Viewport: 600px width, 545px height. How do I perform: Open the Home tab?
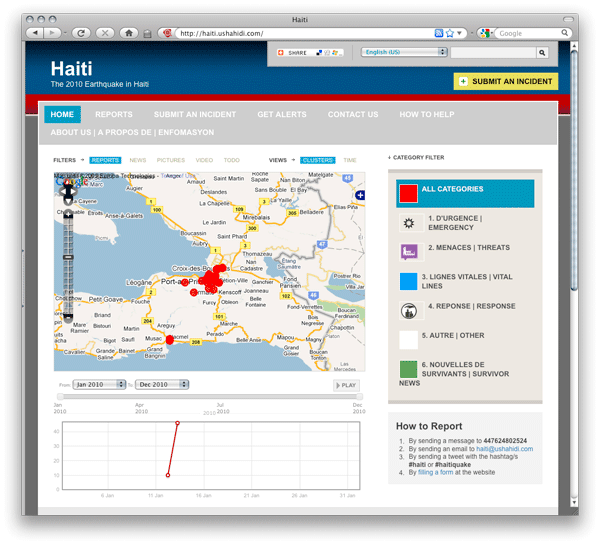pyautogui.click(x=62, y=114)
